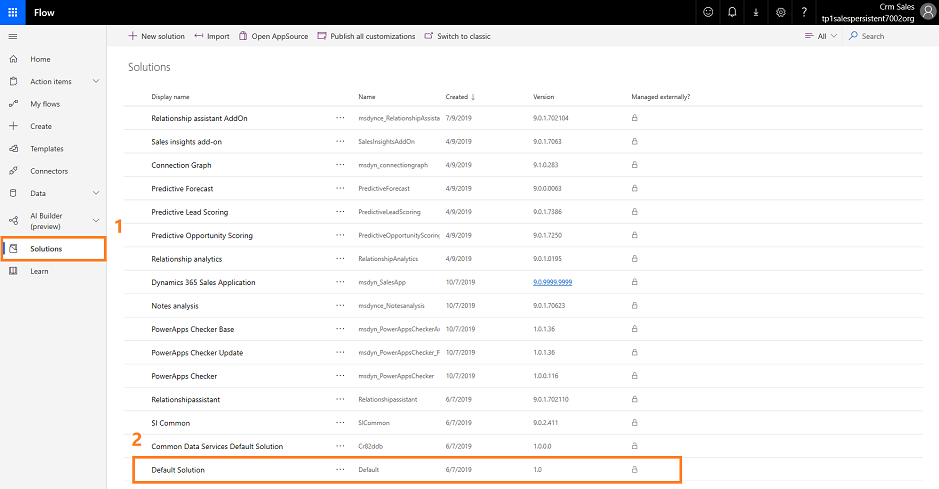Click the Connectors plug icon
This screenshot has height=489, width=939.
13,171
